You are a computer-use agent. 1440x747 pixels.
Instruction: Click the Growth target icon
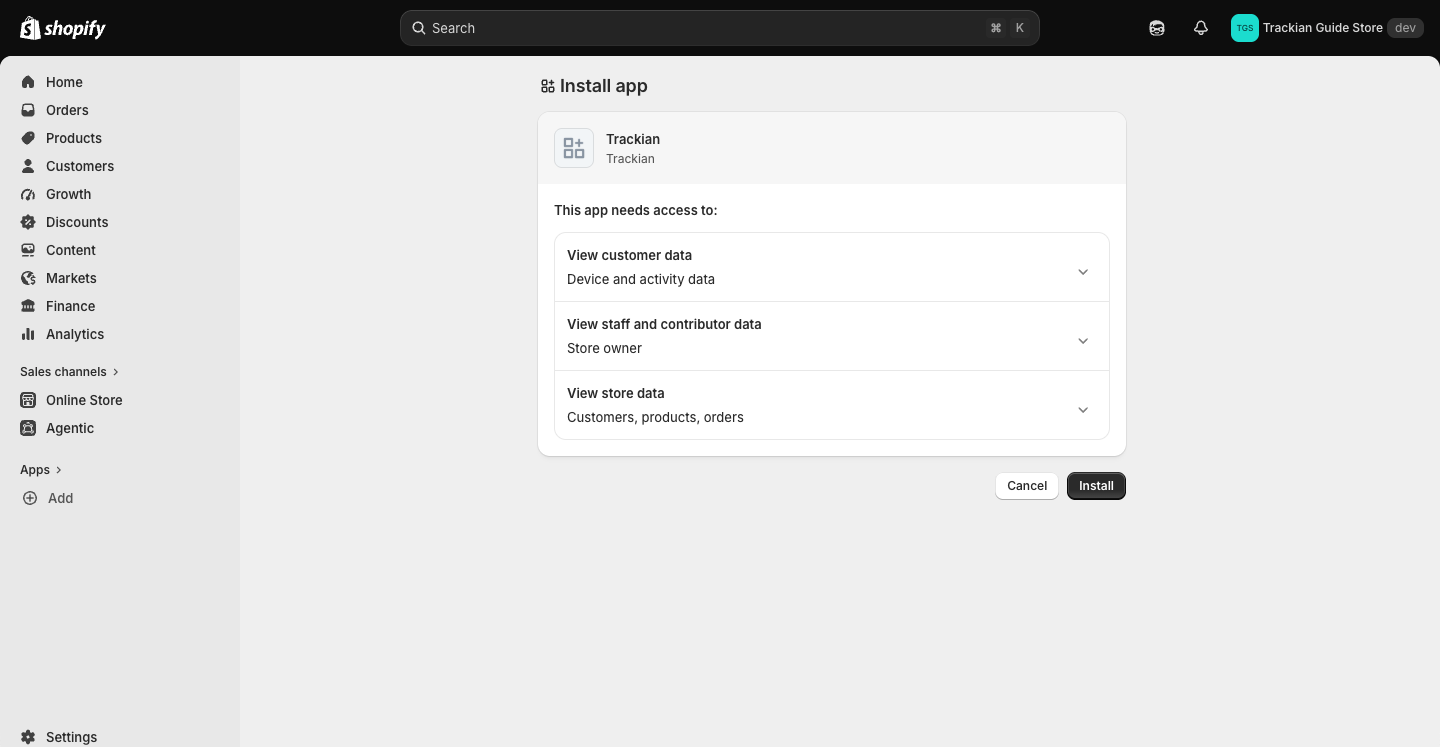coord(28,194)
